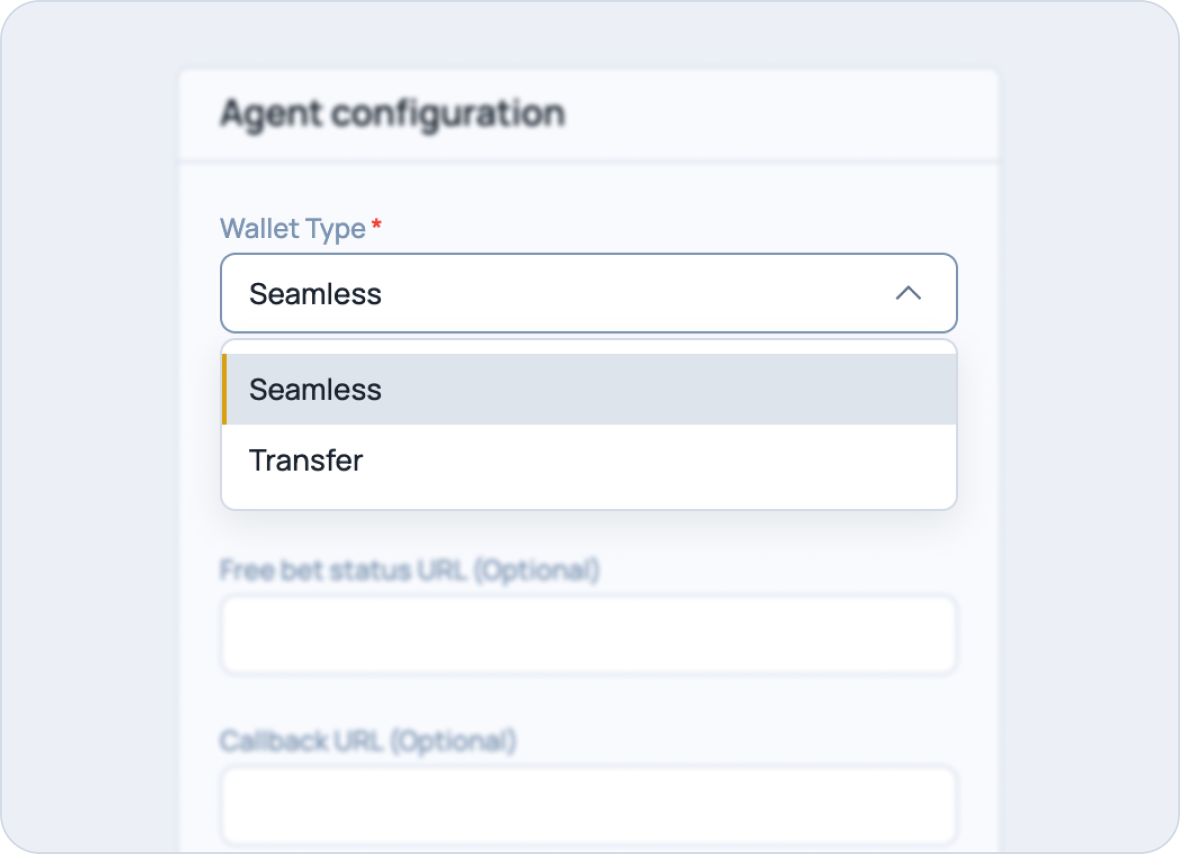Select the Seamless option in the list
The image size is (1180, 854).
coord(588,389)
